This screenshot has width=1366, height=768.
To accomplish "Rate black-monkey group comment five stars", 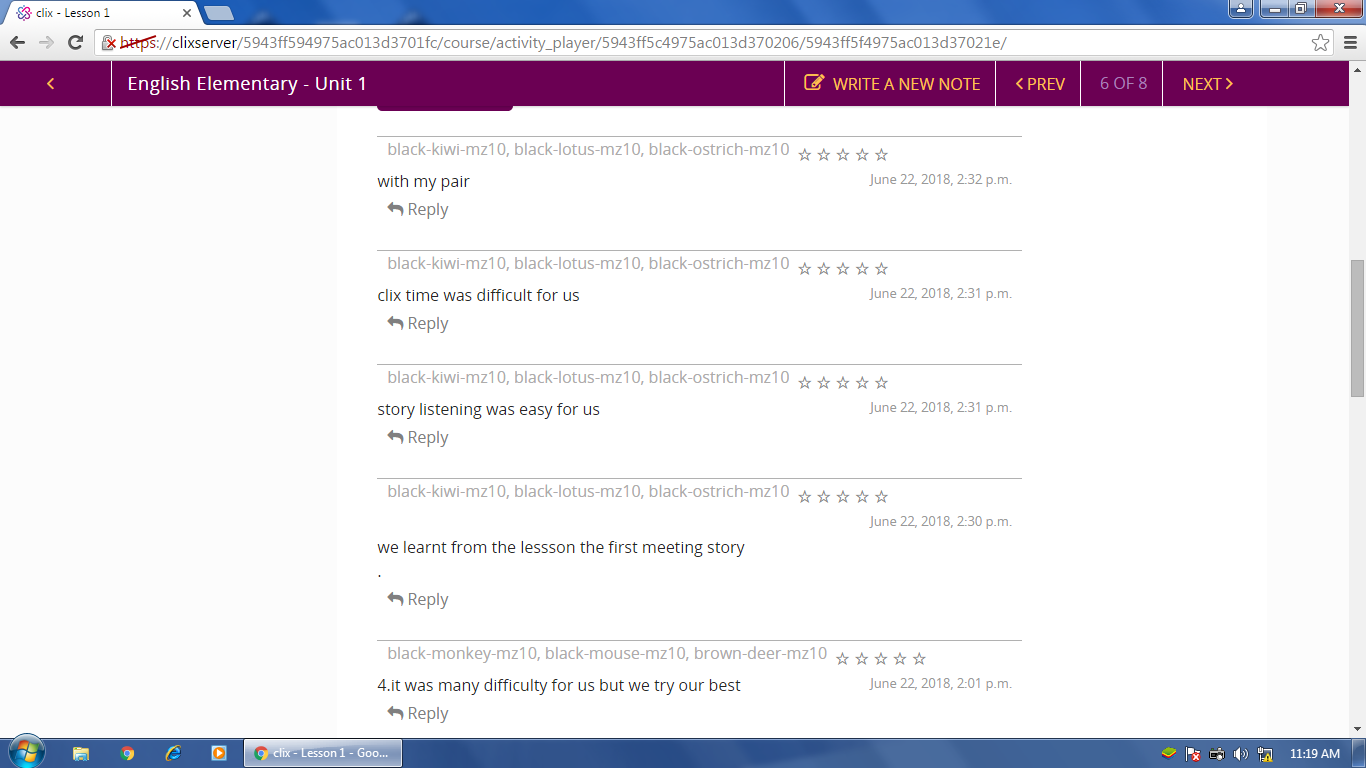I will click(919, 659).
